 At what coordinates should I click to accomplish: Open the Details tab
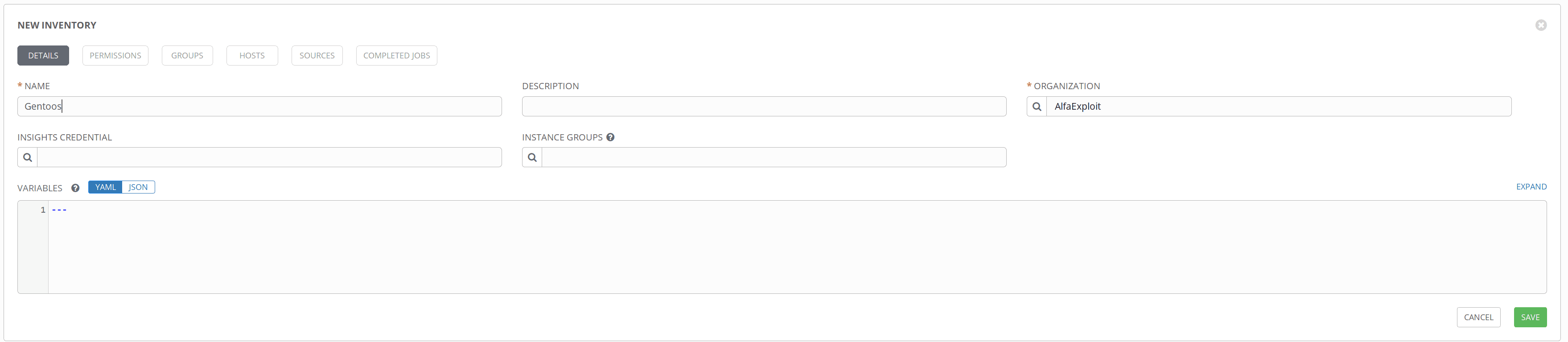(x=43, y=55)
